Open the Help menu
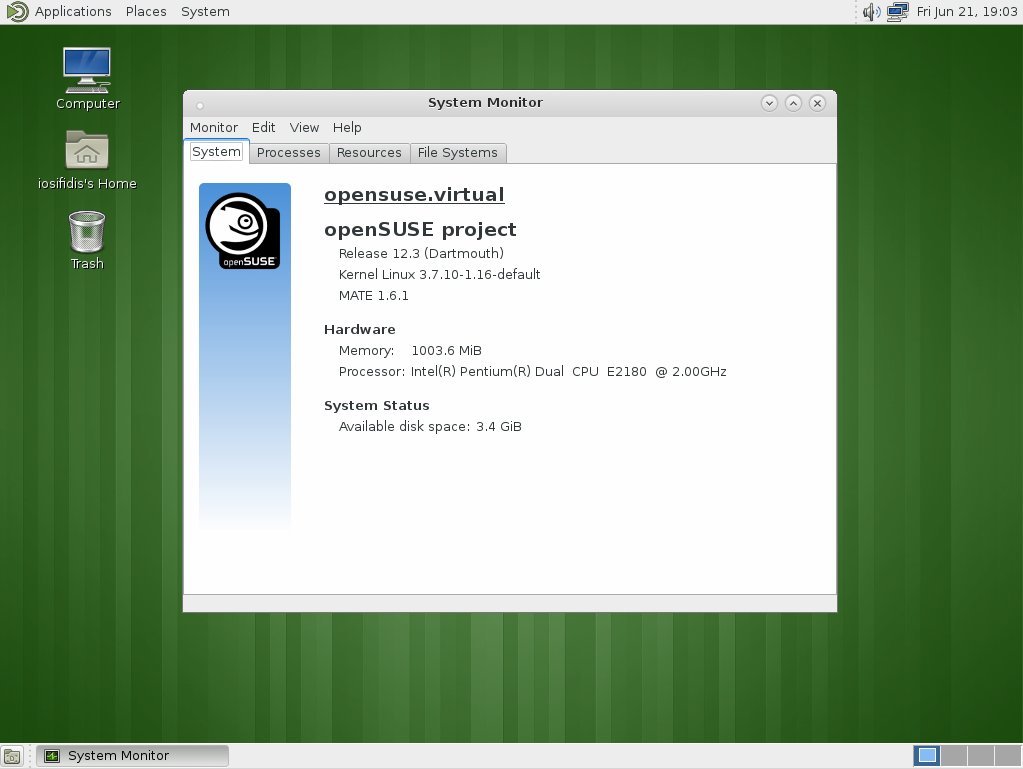Image resolution: width=1023 pixels, height=769 pixels. (347, 128)
